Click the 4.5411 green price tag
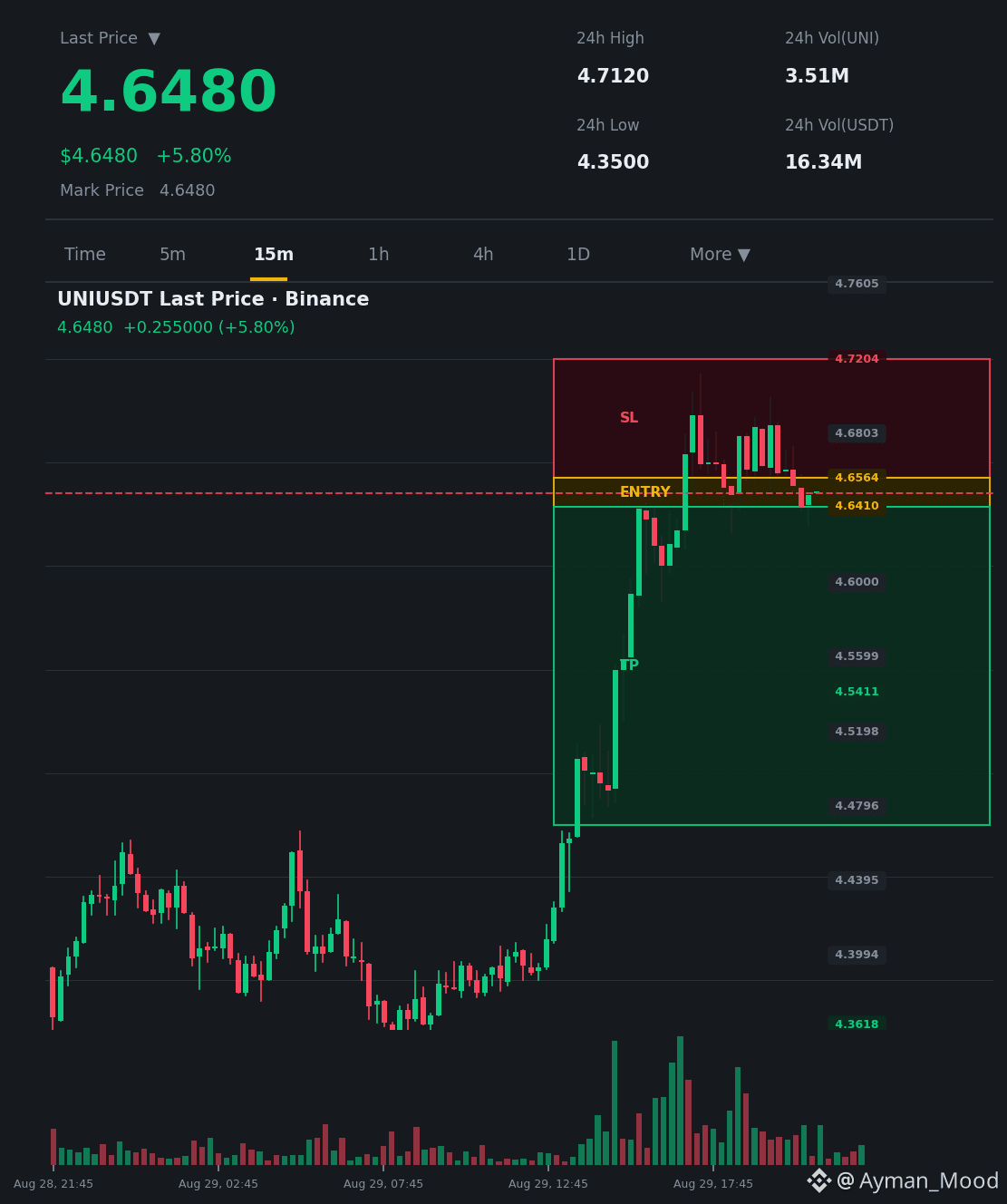The image size is (1007, 1204). tap(857, 692)
